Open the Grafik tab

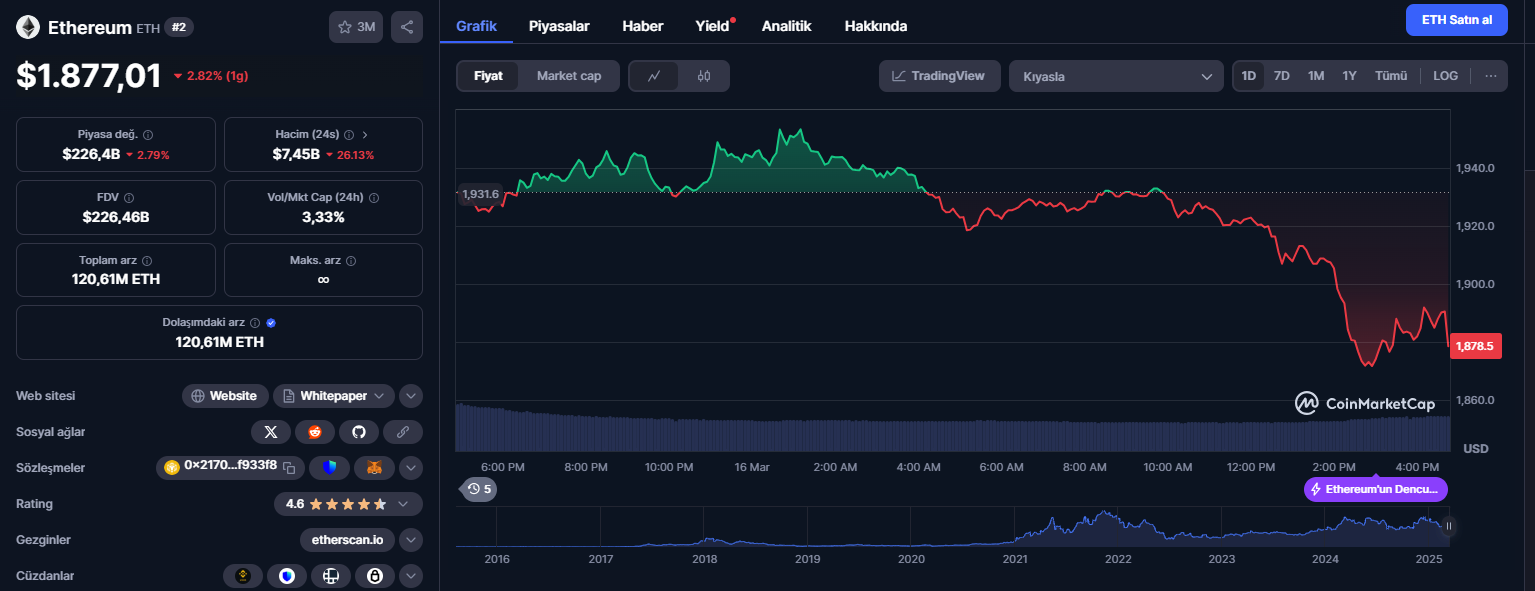click(x=476, y=26)
